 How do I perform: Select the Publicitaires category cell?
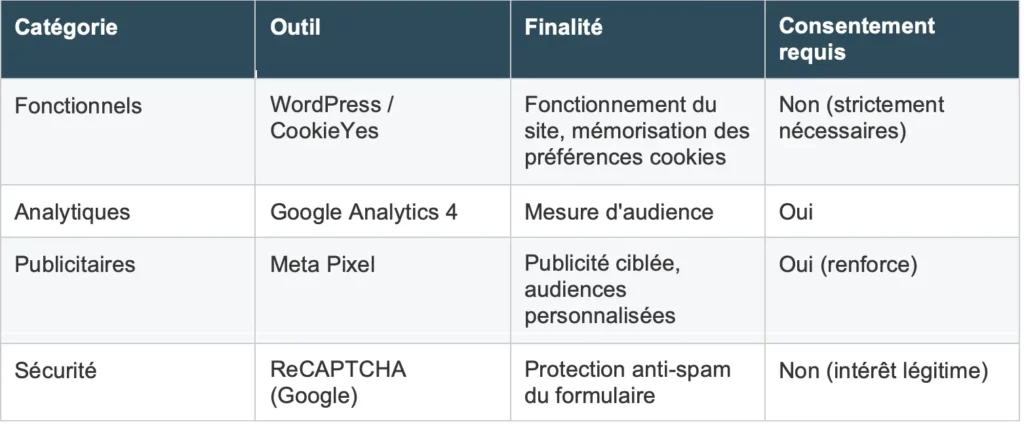(x=75, y=265)
